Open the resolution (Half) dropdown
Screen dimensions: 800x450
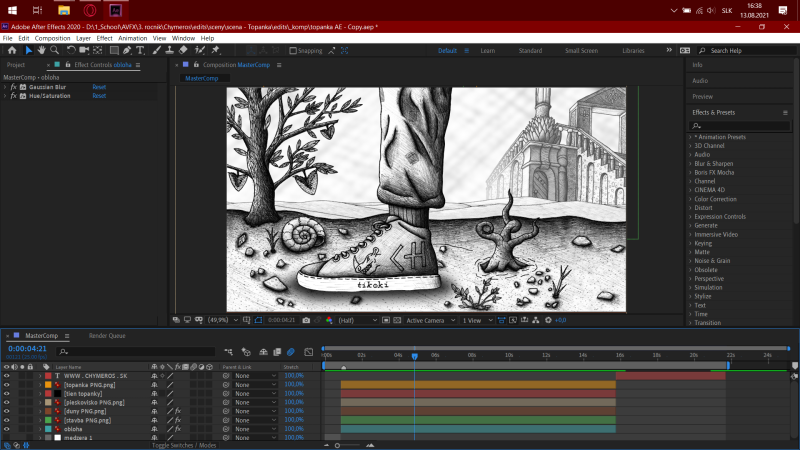point(357,320)
